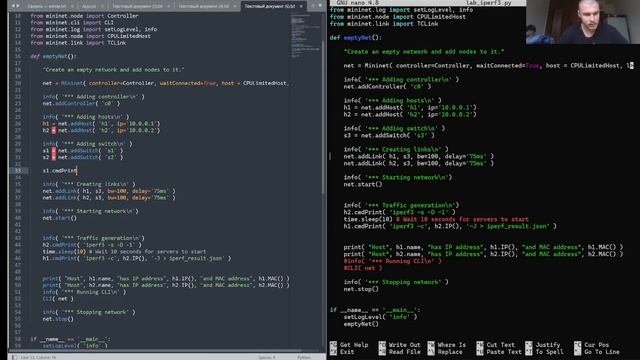Click Where Is shortcut in nano
This screenshot has height=360, width=640.
447,345
